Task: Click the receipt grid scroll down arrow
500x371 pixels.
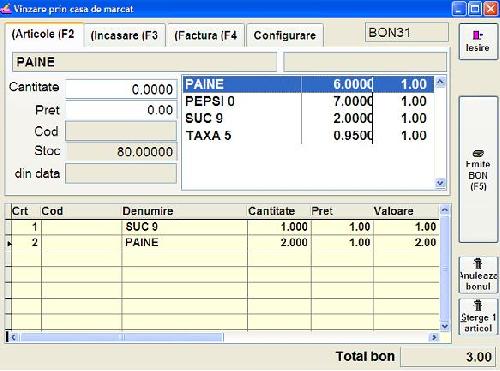Action: [445, 326]
